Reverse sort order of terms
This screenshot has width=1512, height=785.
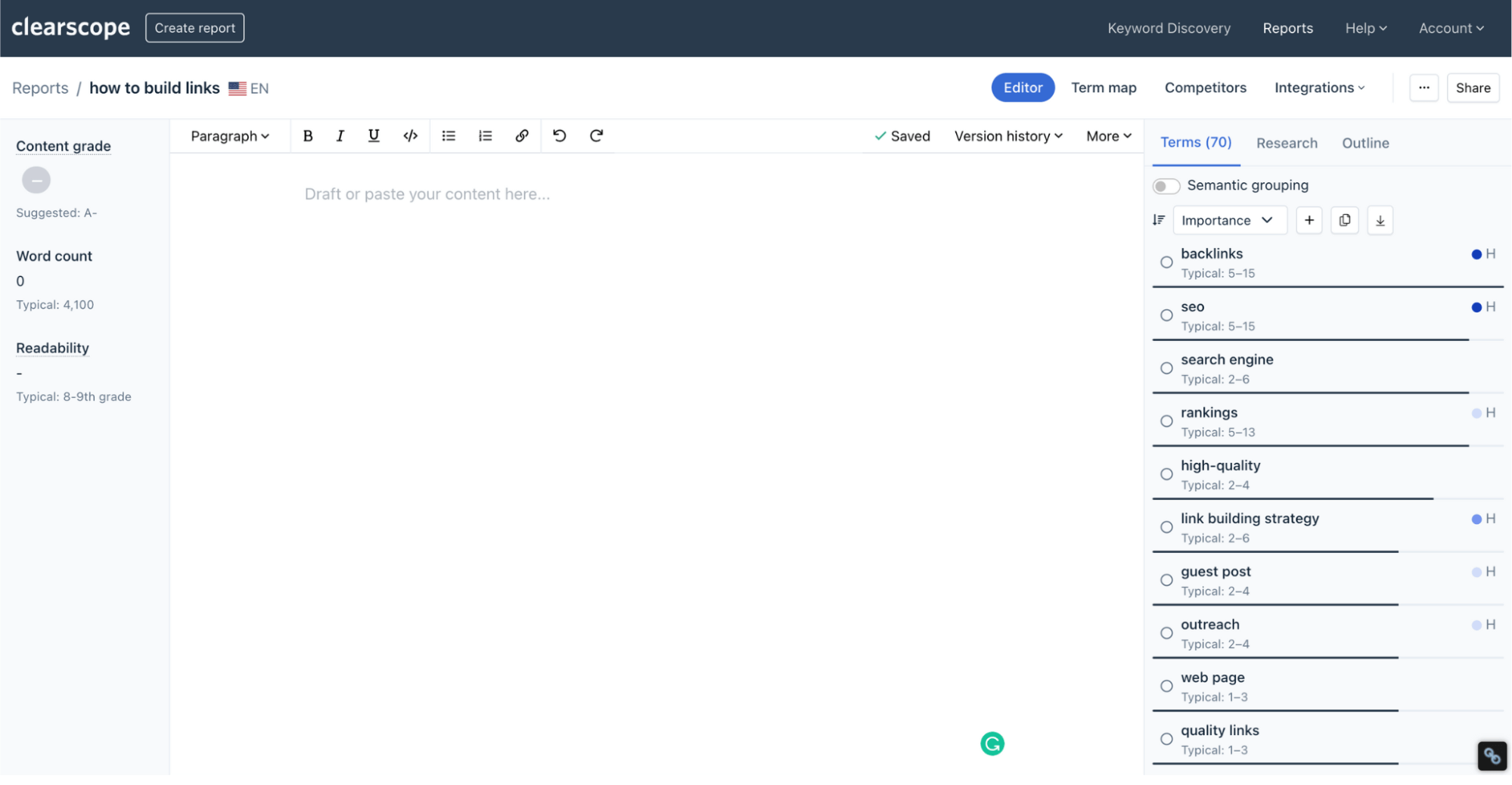[1159, 220]
